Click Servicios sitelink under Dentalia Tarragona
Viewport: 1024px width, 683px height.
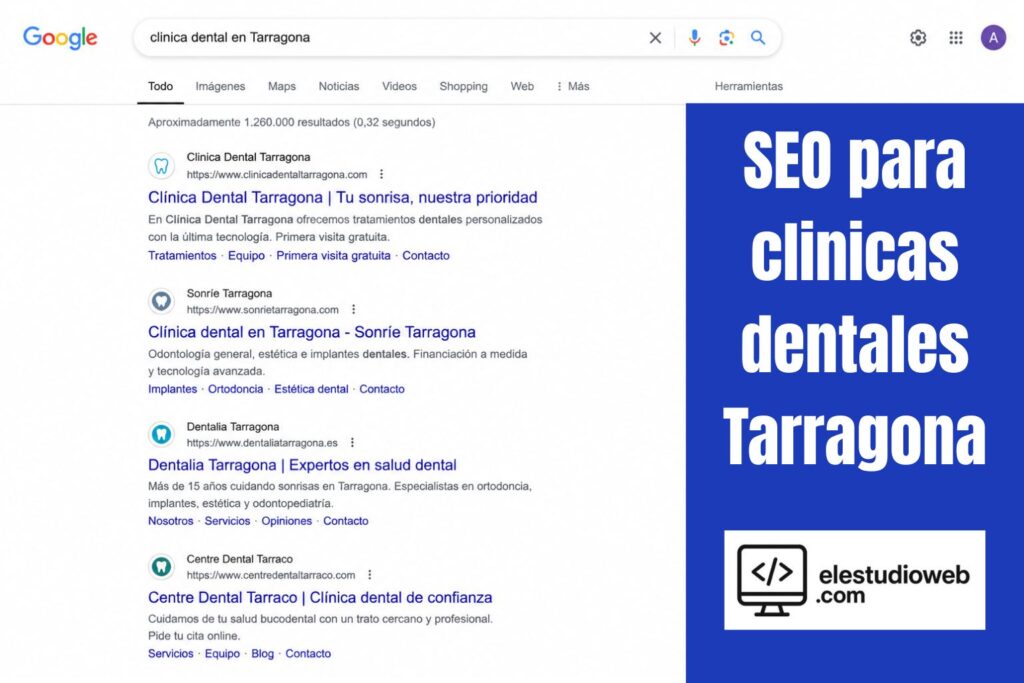click(x=227, y=521)
